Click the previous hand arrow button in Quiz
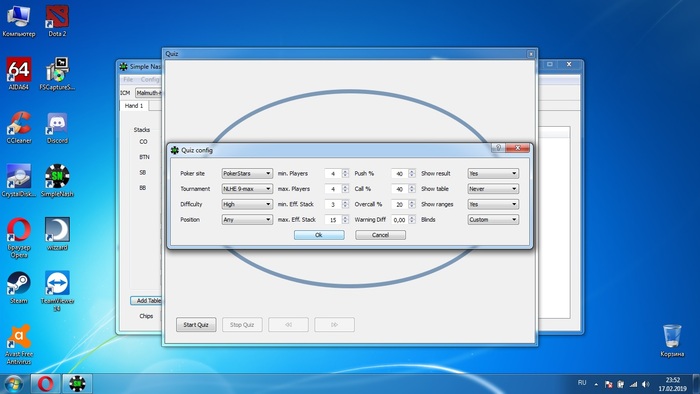The height and width of the screenshot is (394, 700). (288, 324)
